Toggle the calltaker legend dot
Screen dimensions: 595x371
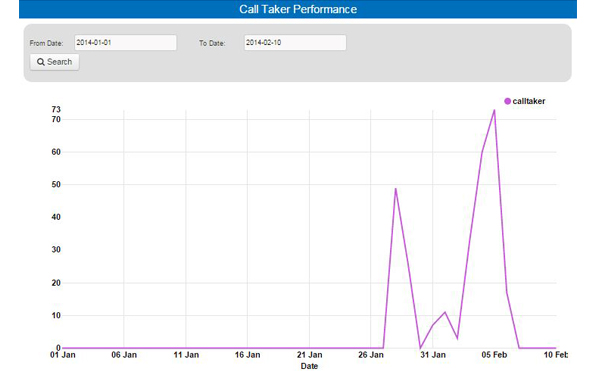(x=507, y=101)
